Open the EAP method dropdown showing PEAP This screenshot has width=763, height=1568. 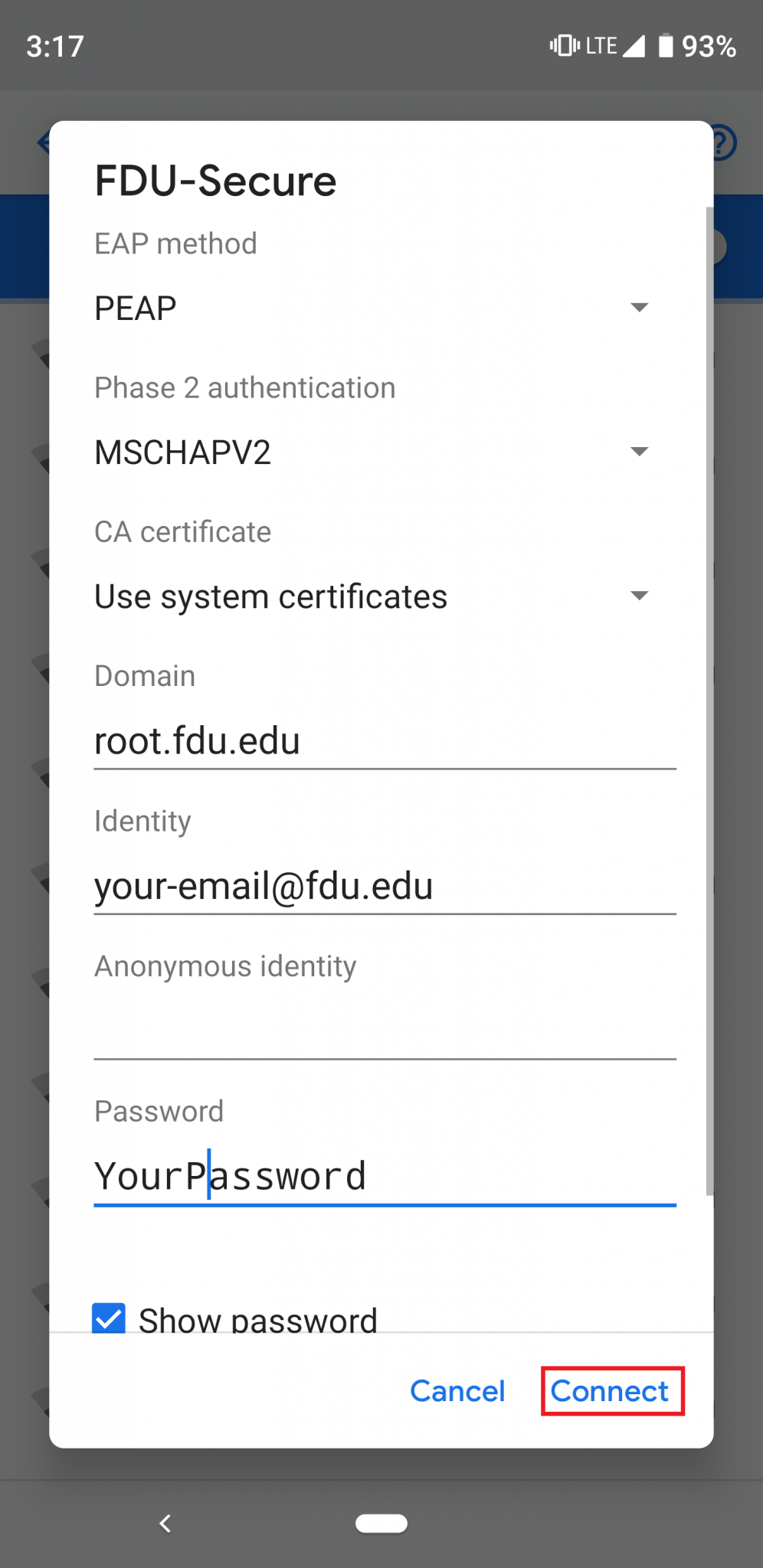372,309
